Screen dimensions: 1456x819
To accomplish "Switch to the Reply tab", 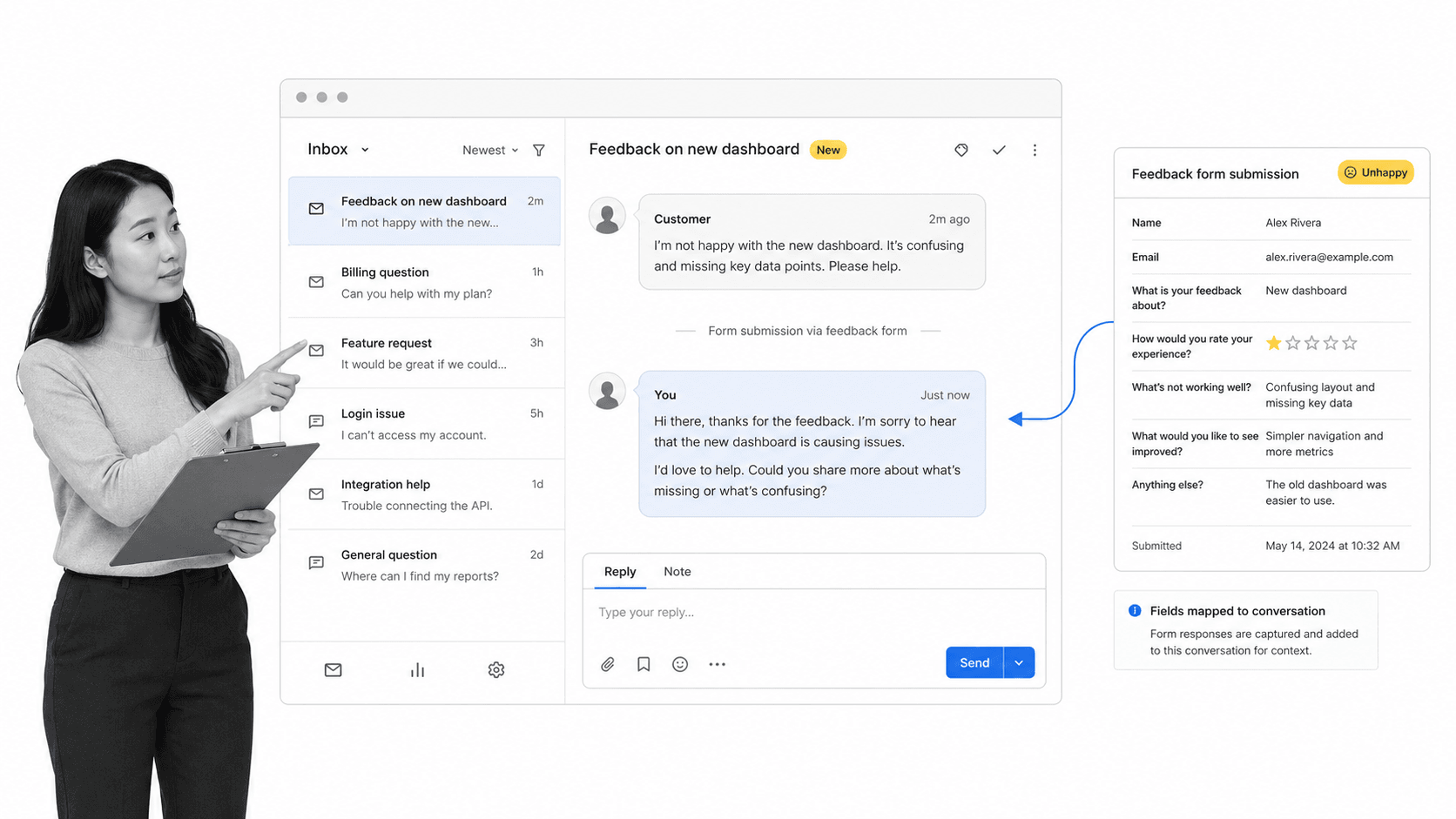I will pos(620,572).
